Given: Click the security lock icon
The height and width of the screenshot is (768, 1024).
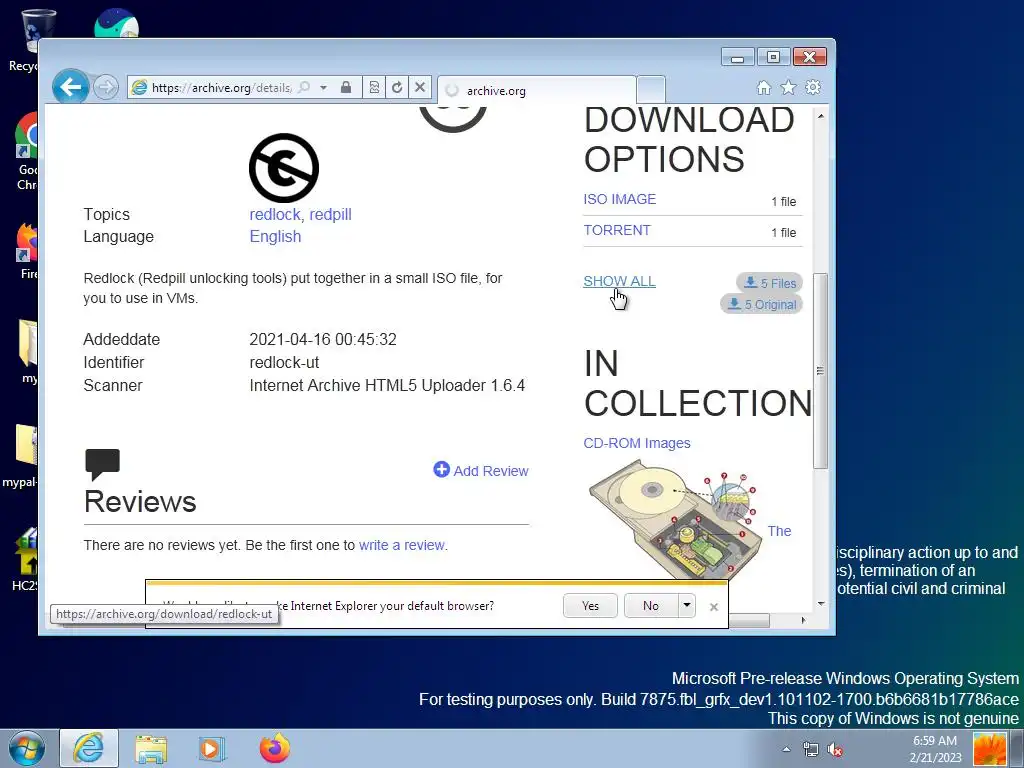Looking at the screenshot, I should 346,87.
